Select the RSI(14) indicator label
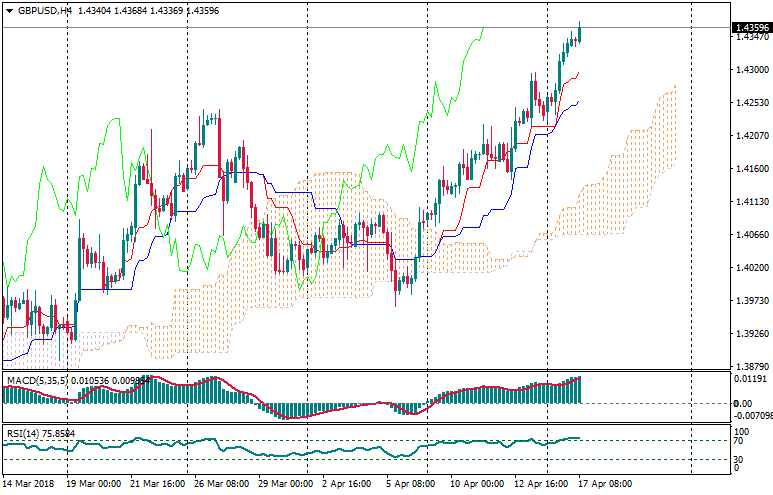This screenshot has width=773, height=495. [26, 433]
